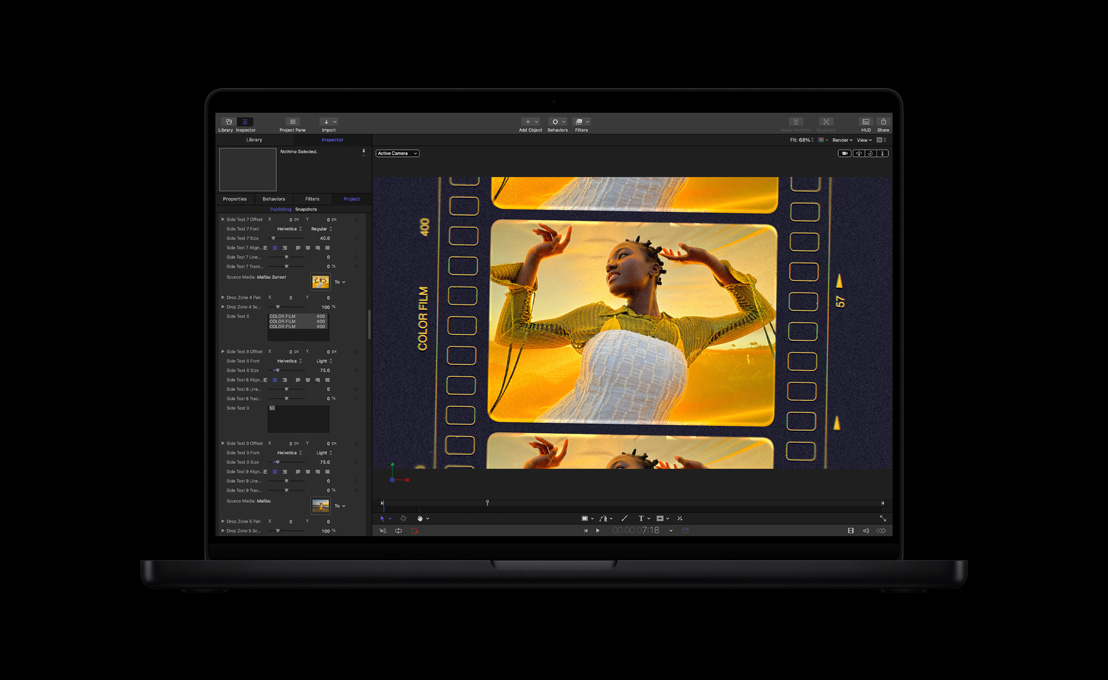Open the Active Camera dropdown
Image resolution: width=1108 pixels, height=680 pixels.
click(396, 153)
